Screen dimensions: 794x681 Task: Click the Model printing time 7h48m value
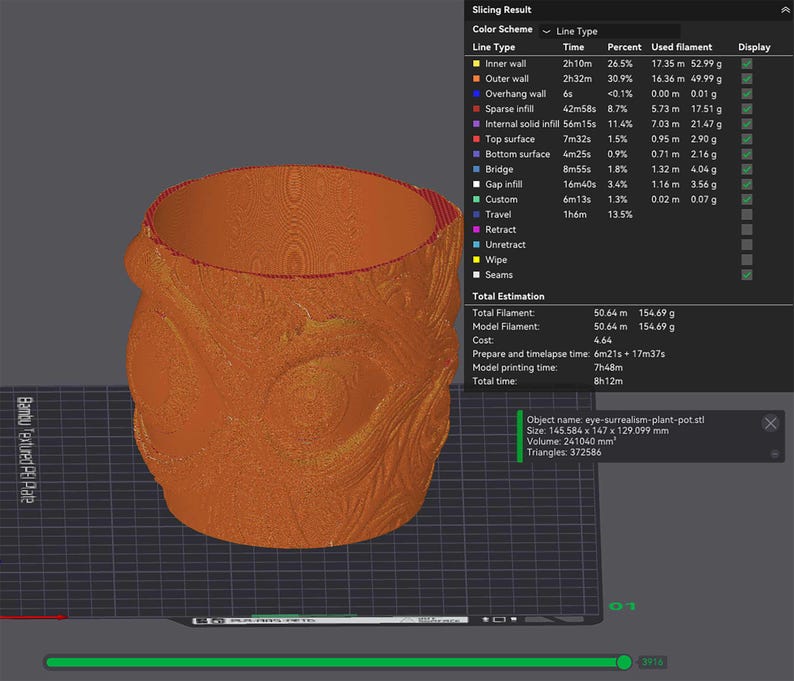(608, 368)
